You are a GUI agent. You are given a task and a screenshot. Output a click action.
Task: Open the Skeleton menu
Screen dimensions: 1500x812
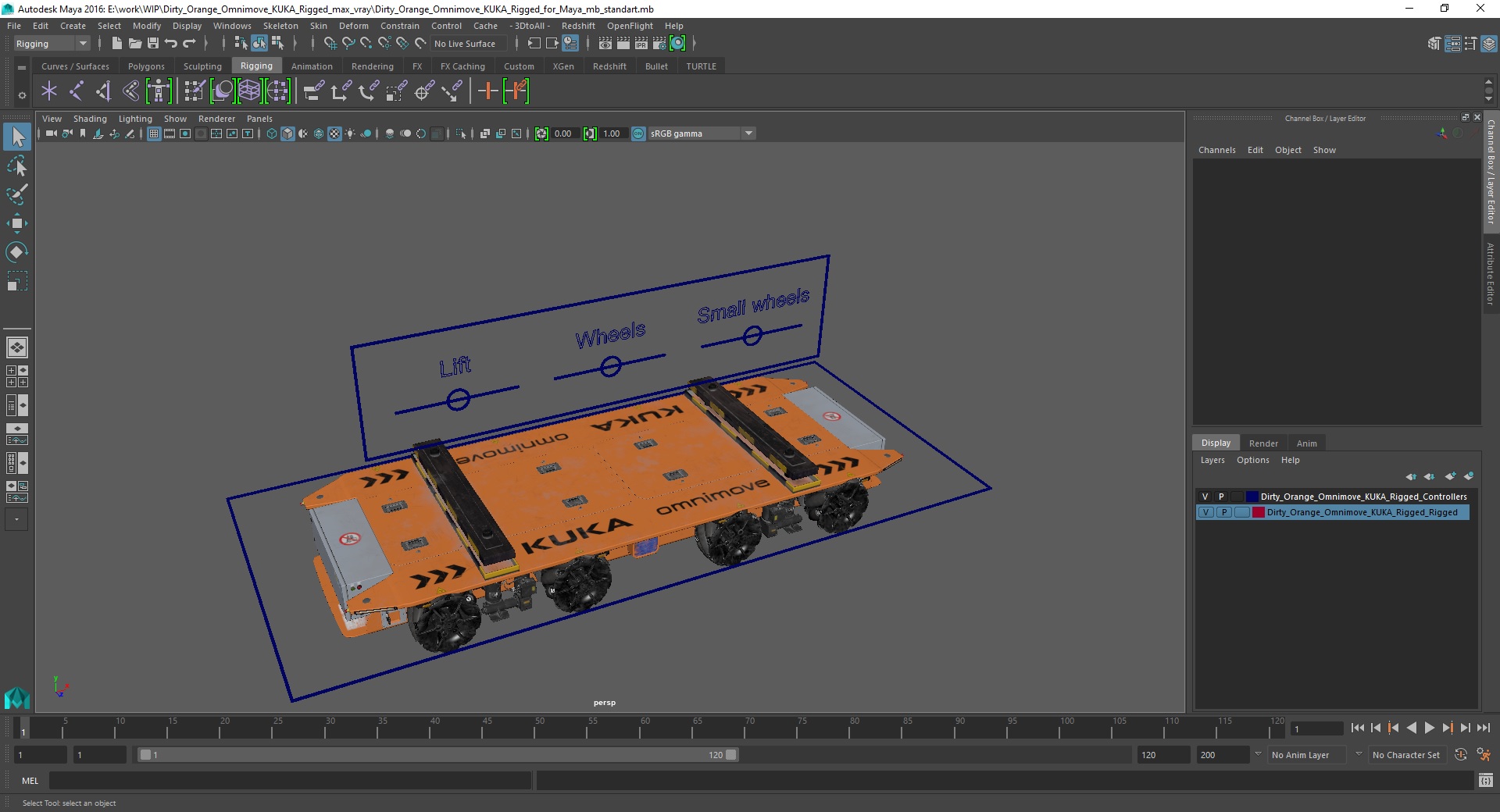[280, 26]
